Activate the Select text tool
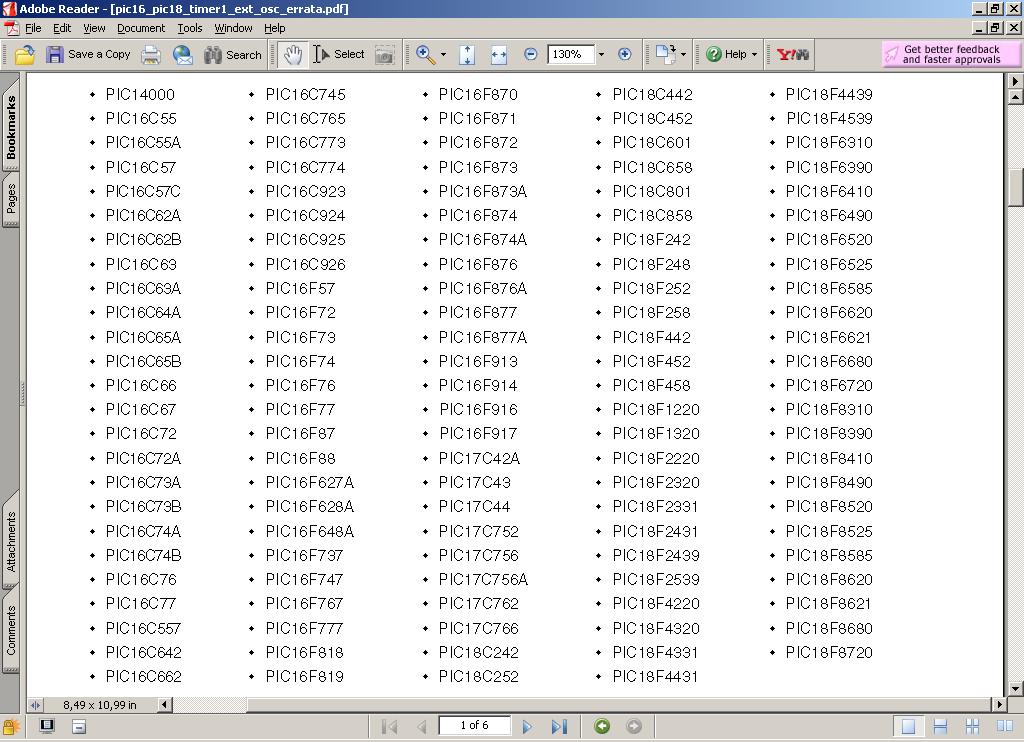 pos(338,54)
